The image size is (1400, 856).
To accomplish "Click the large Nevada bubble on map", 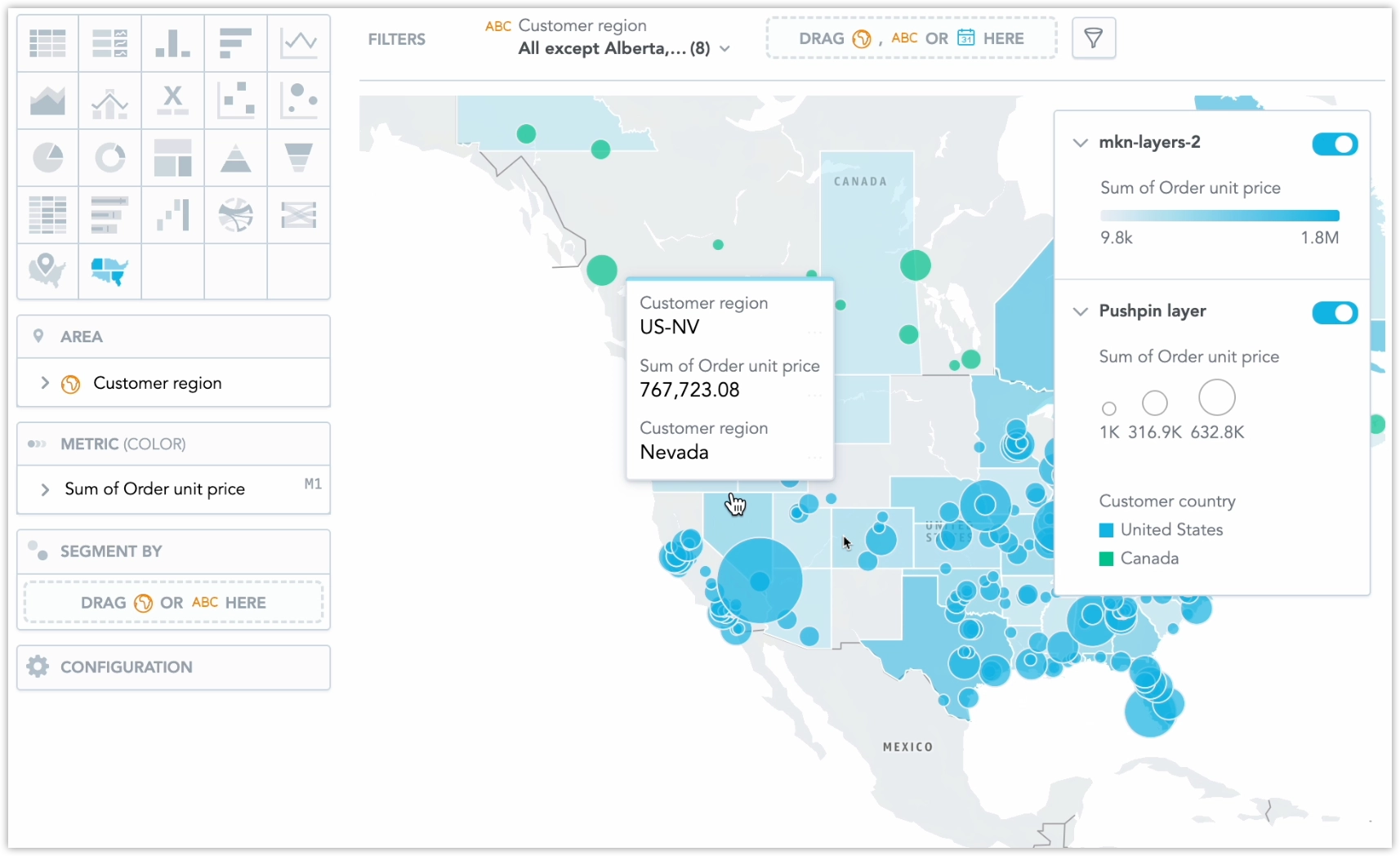I will coord(760,581).
